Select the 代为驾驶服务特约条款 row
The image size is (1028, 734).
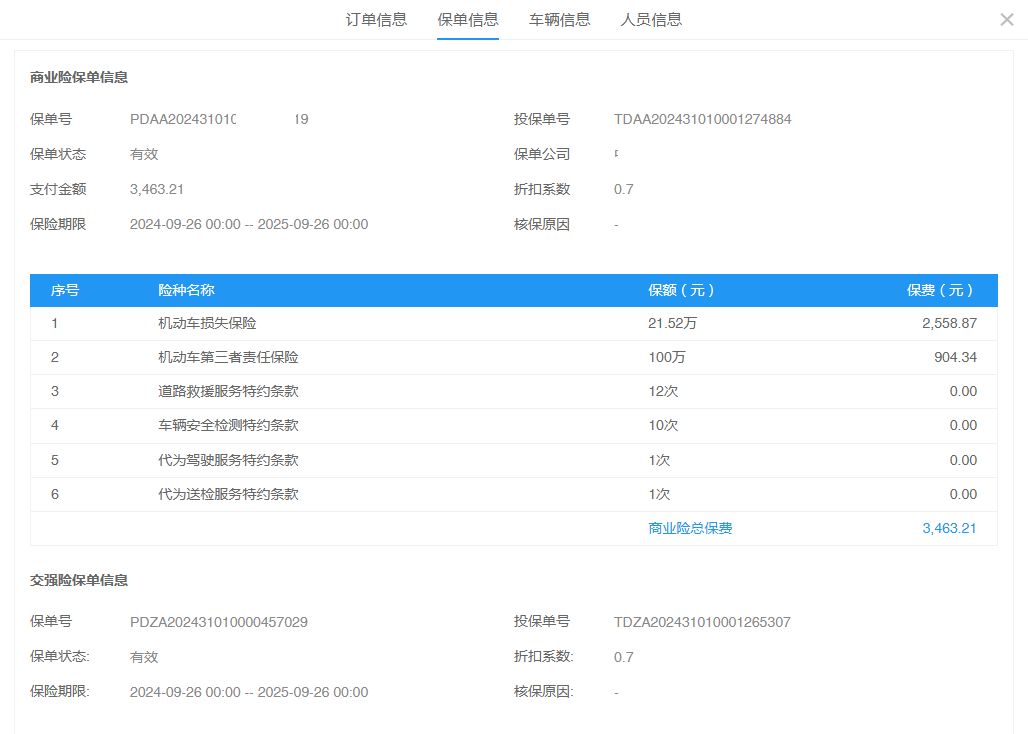228,460
